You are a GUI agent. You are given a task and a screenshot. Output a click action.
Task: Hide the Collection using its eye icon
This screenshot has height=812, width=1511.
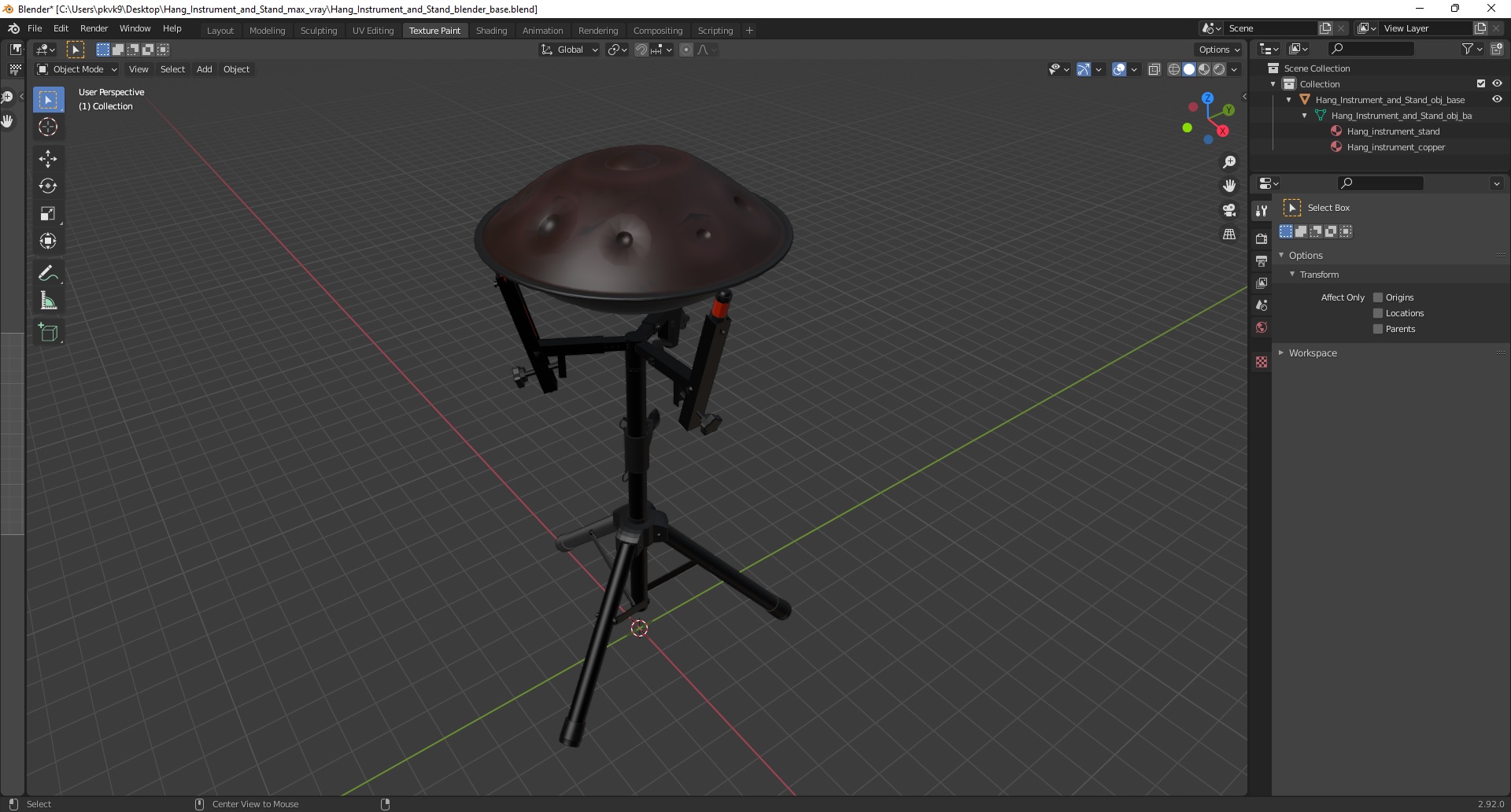(x=1497, y=83)
